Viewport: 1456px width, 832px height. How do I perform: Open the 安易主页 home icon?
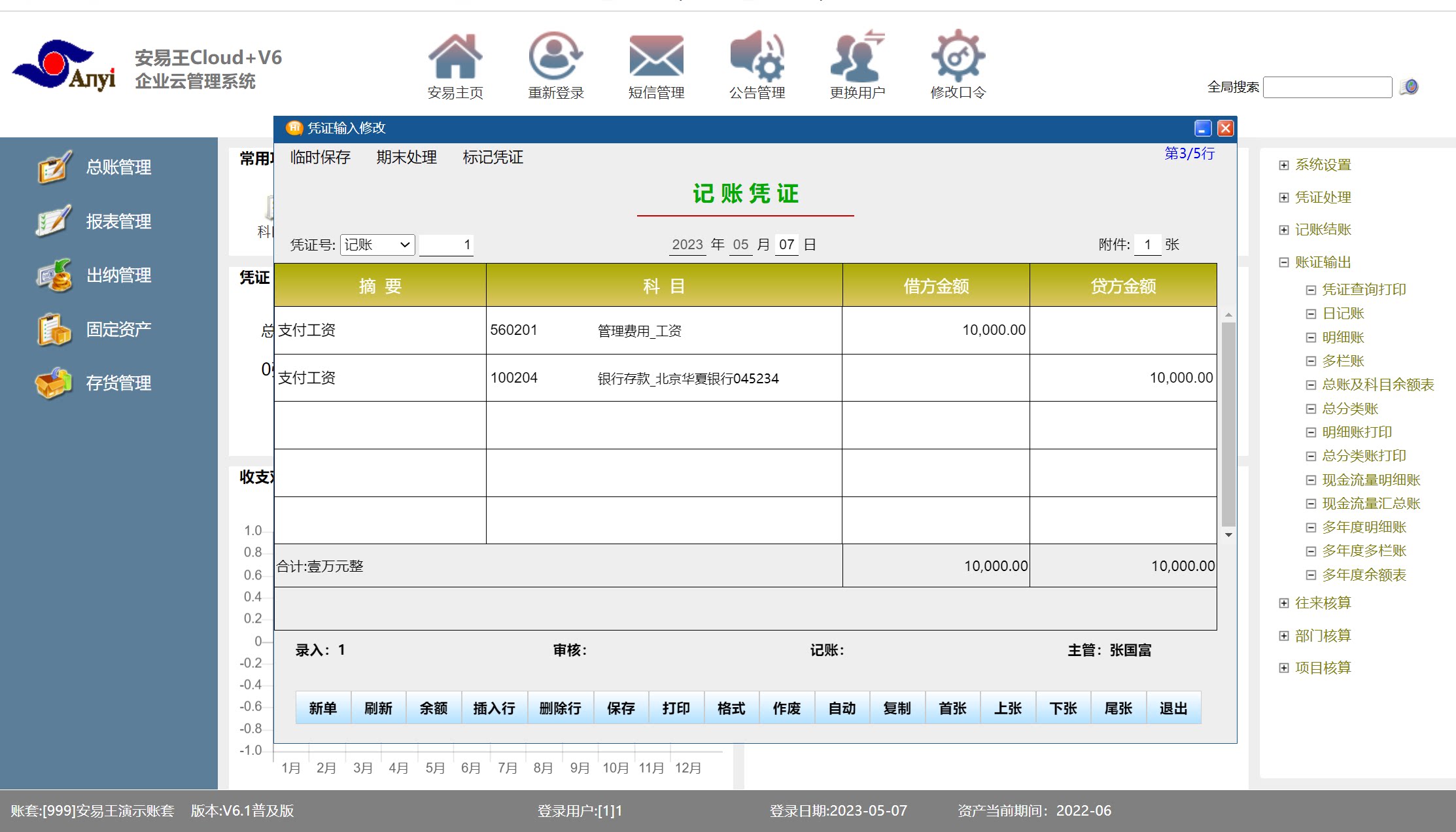tap(455, 57)
